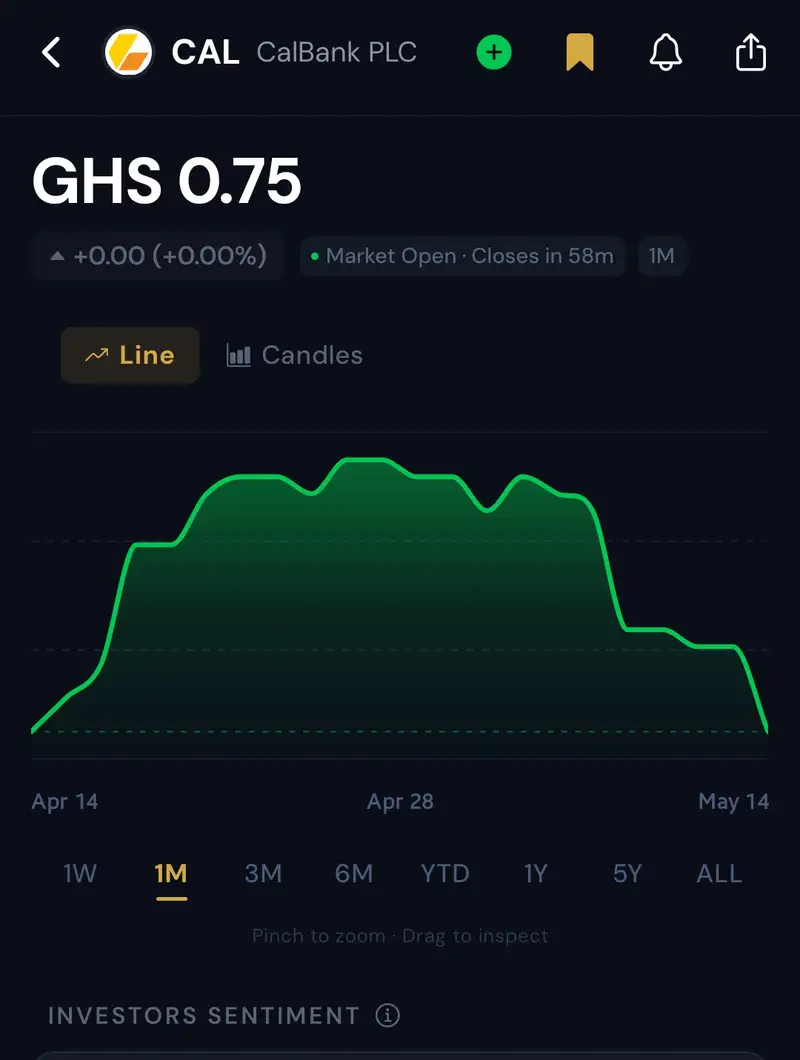The height and width of the screenshot is (1060, 800).
Task: Tap the Apr 28 axis label
Action: pos(400,801)
